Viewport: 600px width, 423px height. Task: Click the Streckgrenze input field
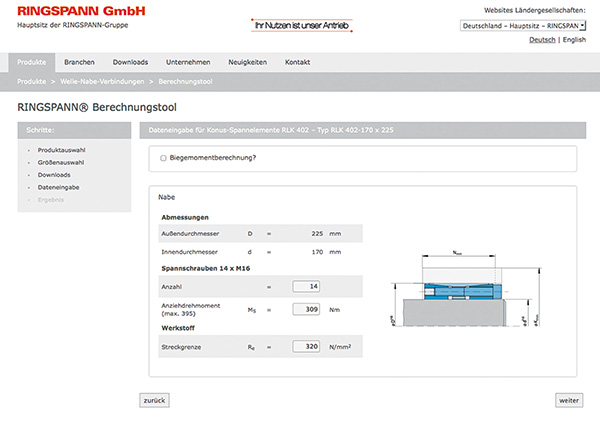(306, 347)
